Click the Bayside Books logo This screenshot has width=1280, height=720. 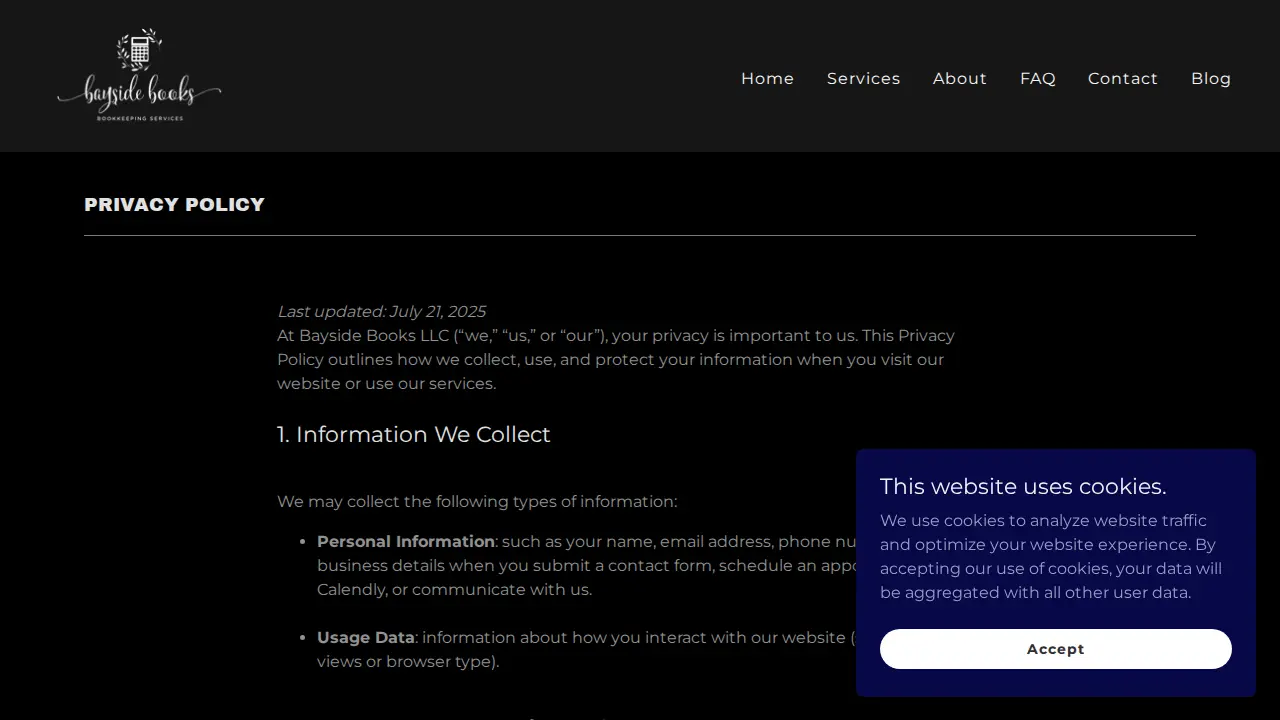point(139,76)
